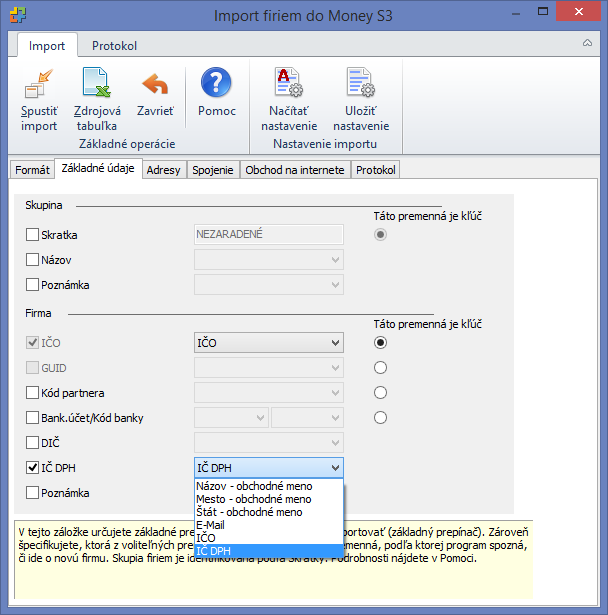This screenshot has height=615, width=608.
Task: Open the Názov dropdown in Skupina
Action: coord(269,260)
